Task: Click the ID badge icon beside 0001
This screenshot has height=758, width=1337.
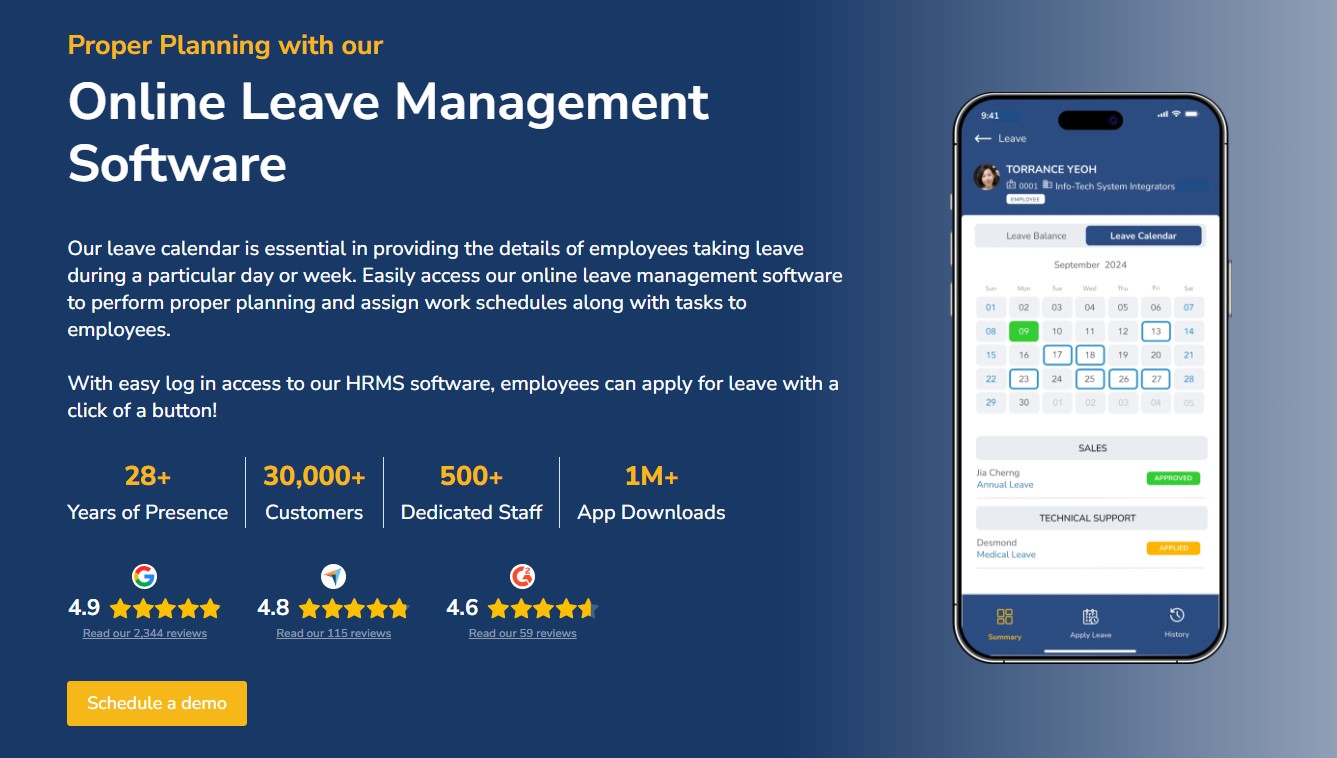Action: tap(1012, 185)
